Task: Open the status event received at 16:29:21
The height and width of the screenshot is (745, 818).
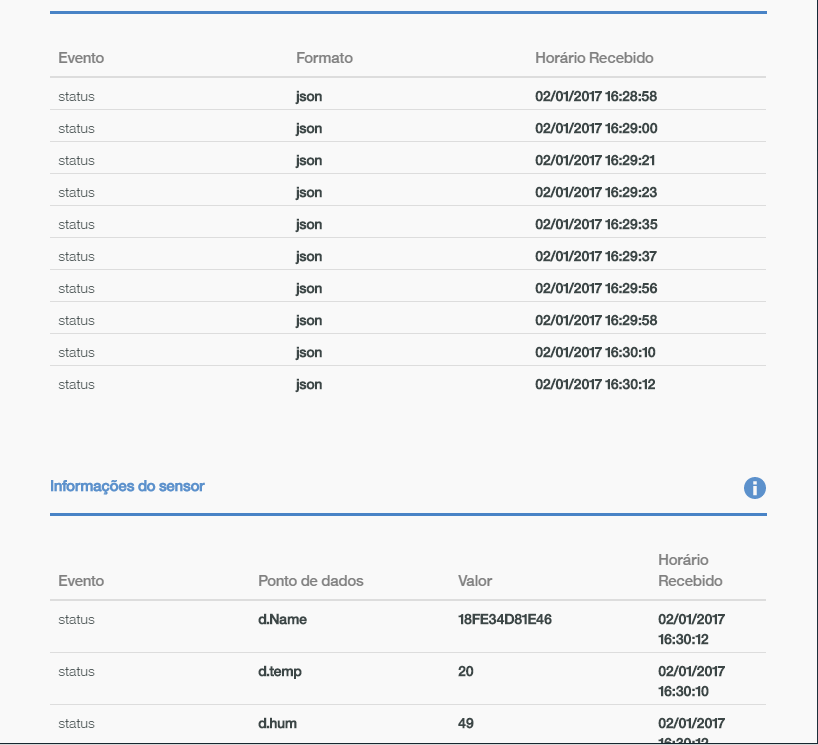Action: [x=408, y=160]
